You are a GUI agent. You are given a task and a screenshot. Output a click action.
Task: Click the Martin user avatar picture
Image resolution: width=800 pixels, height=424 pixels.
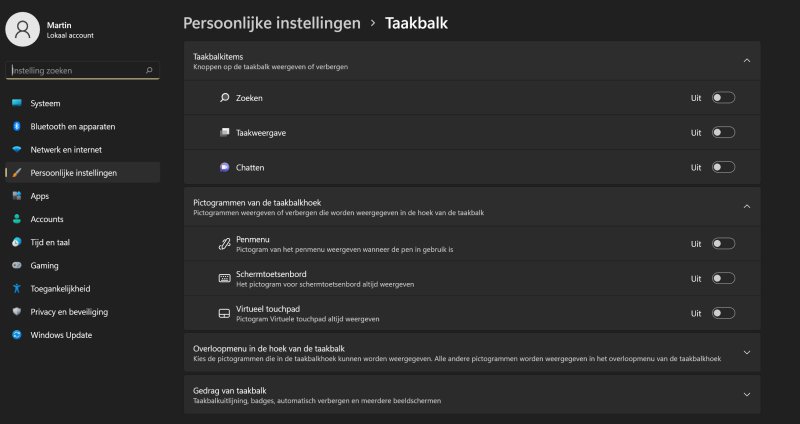[22, 28]
